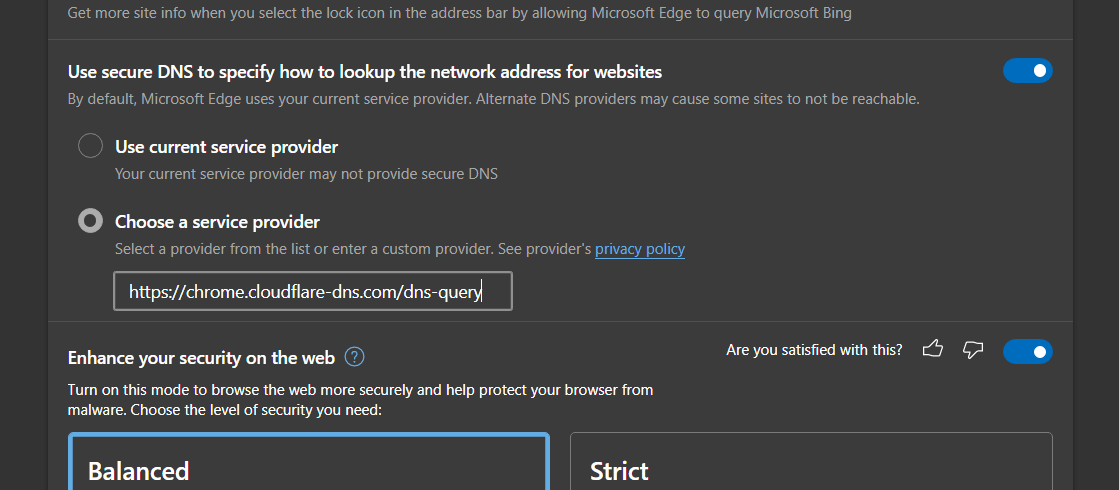Click the thumbs up feedback icon
Screen dimensions: 1119x490
[x=933, y=350]
